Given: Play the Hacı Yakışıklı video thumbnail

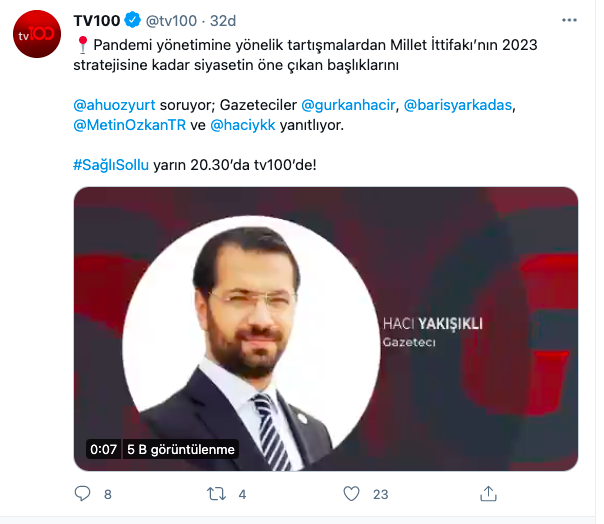Looking at the screenshot, I should [x=326, y=329].
